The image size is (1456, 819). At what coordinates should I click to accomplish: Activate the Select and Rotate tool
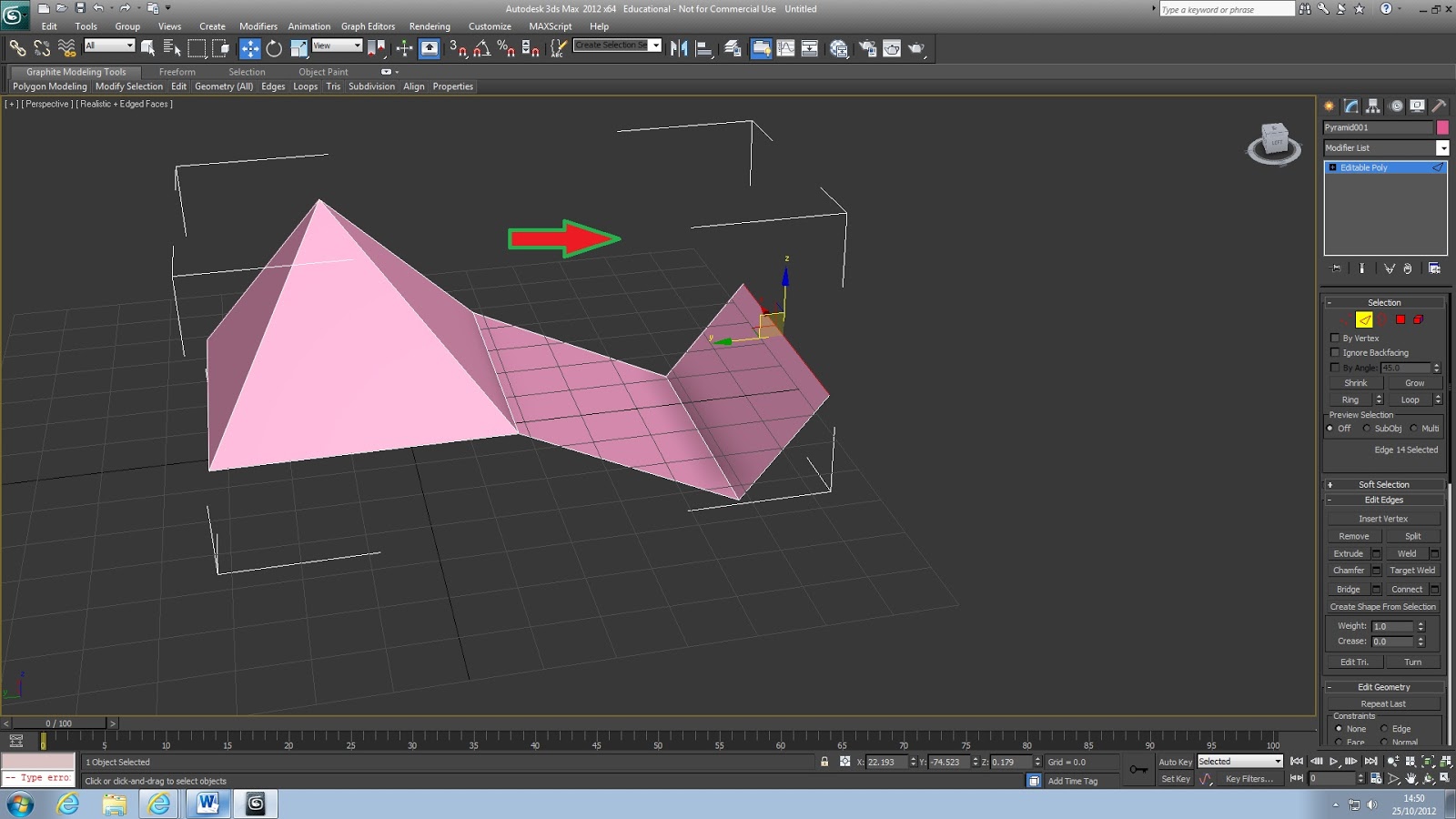[x=274, y=49]
